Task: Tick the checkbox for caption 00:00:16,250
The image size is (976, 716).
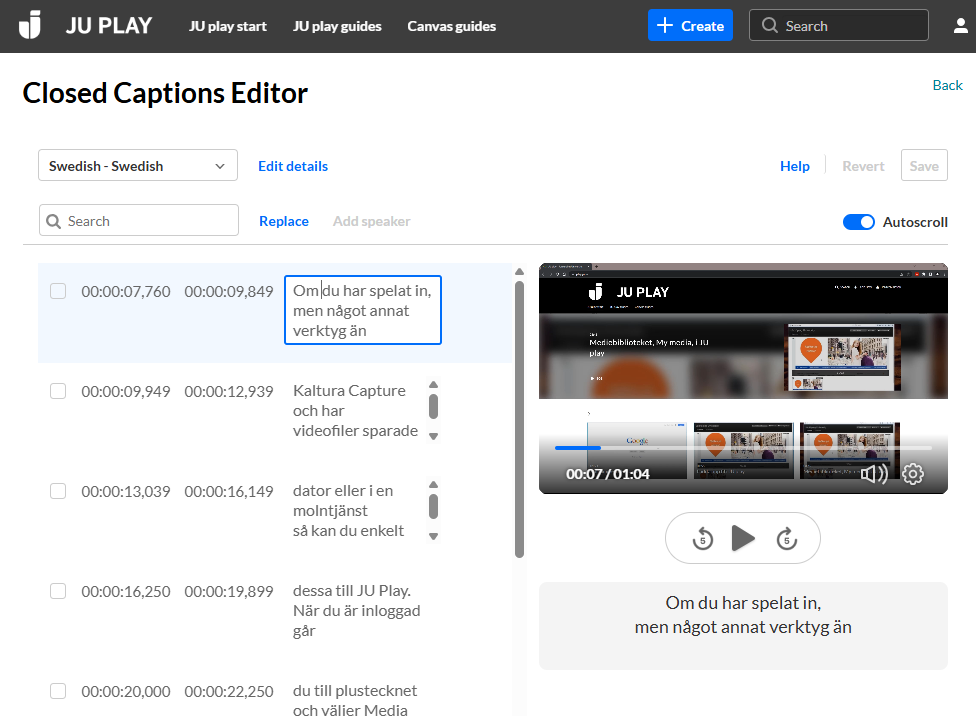Action: (x=58, y=591)
